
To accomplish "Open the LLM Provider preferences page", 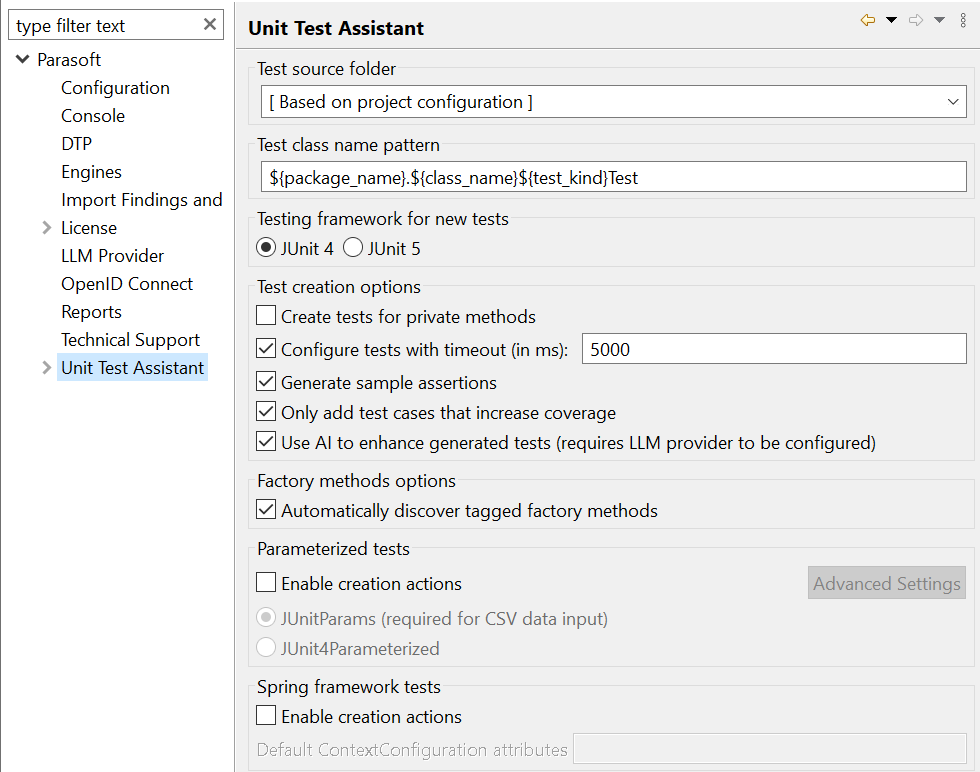I will (x=112, y=256).
